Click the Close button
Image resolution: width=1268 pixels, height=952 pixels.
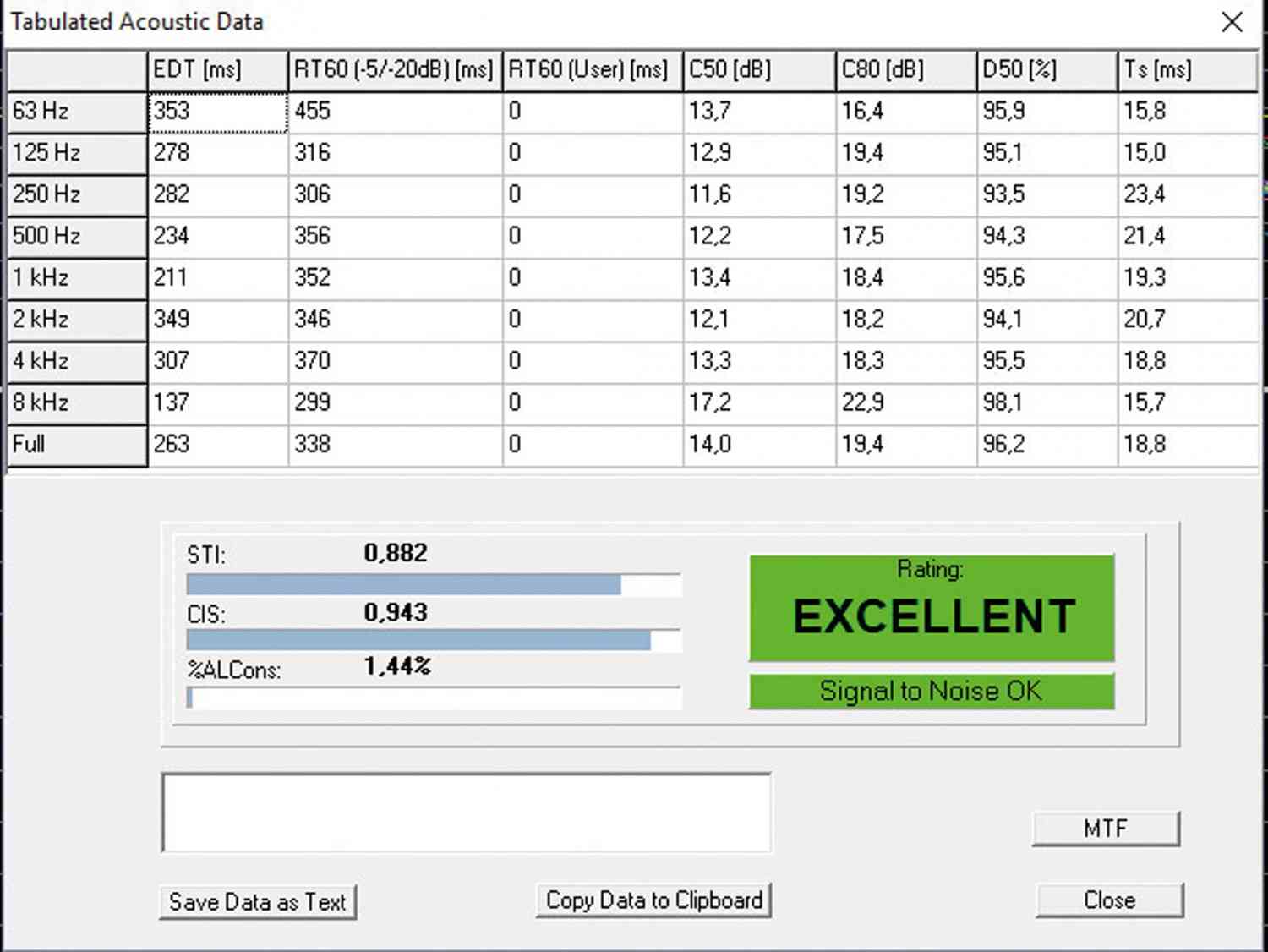tap(1110, 900)
